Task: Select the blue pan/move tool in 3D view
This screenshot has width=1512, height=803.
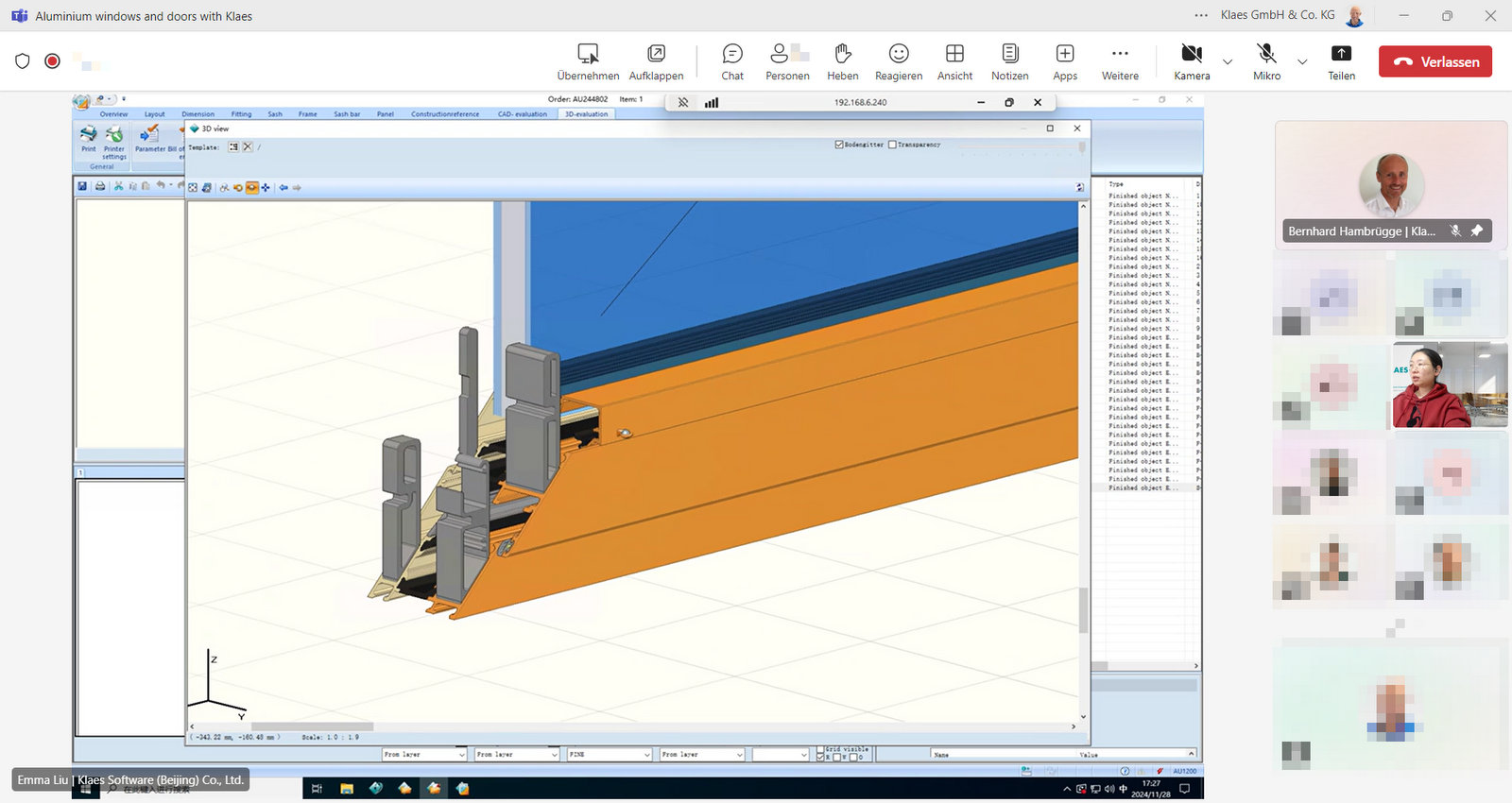Action: tap(266, 188)
